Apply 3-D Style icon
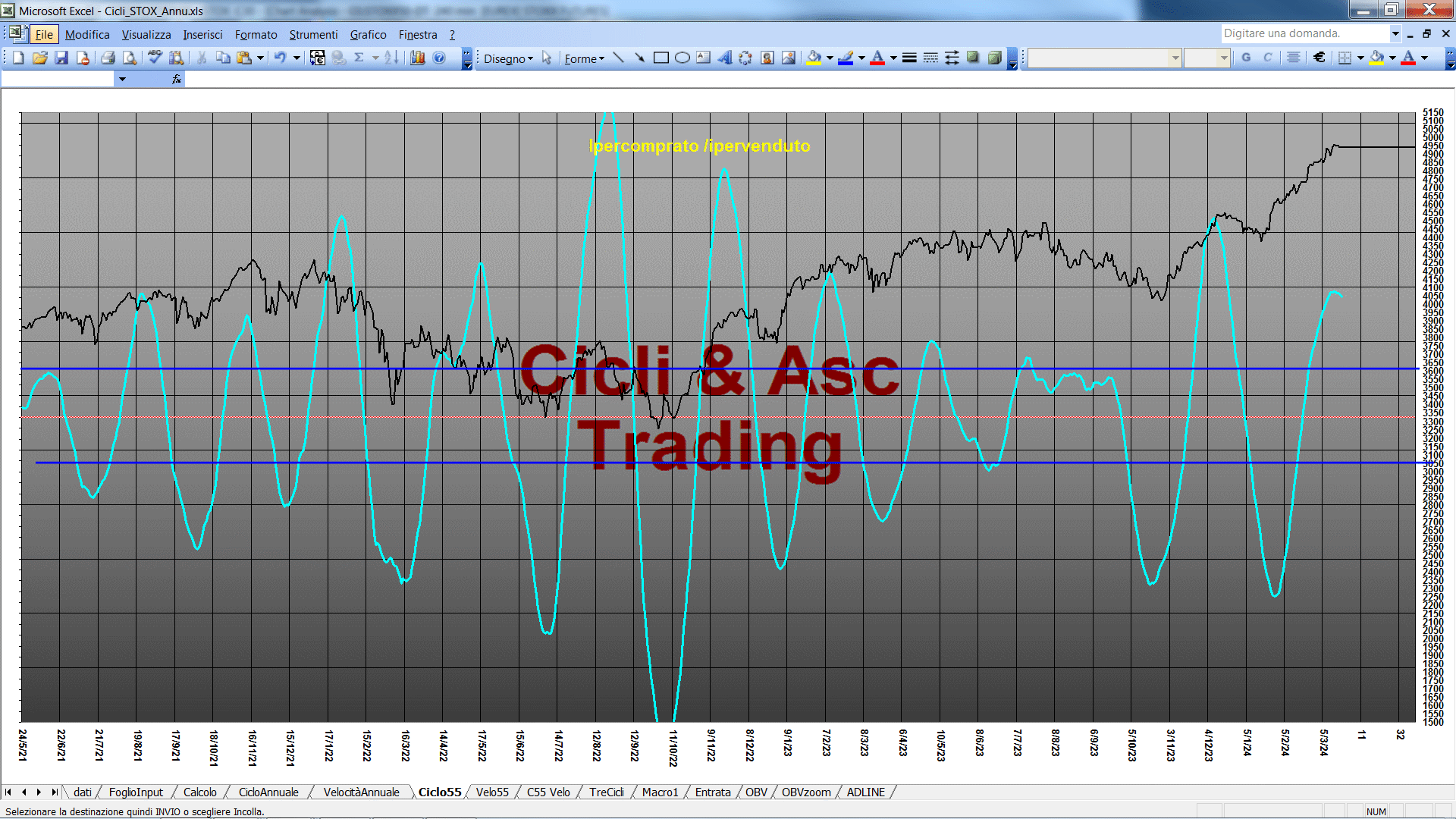 coord(994,58)
